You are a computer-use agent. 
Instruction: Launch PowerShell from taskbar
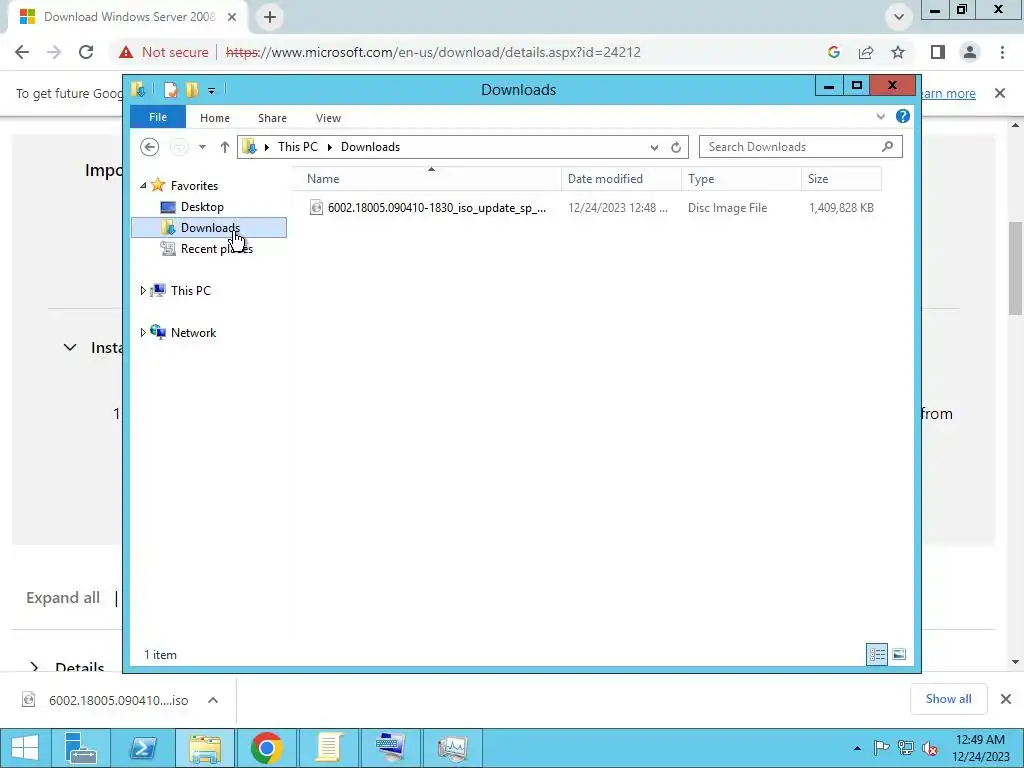pyautogui.click(x=144, y=748)
